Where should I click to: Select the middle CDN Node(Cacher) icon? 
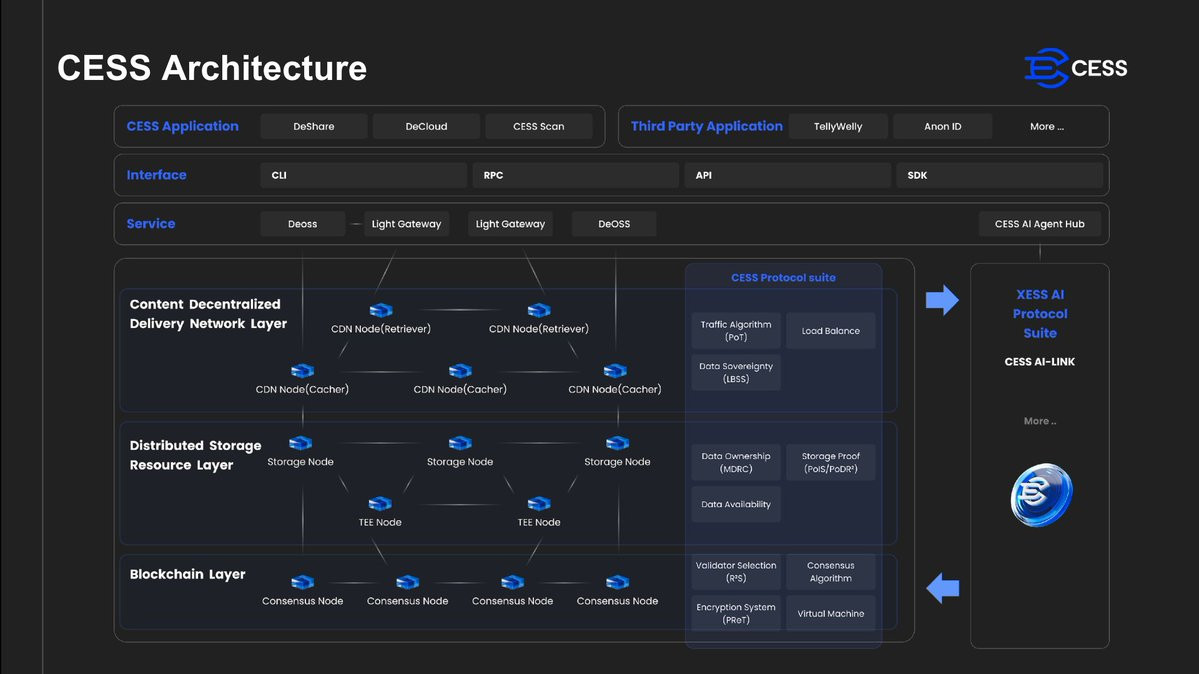(460, 370)
